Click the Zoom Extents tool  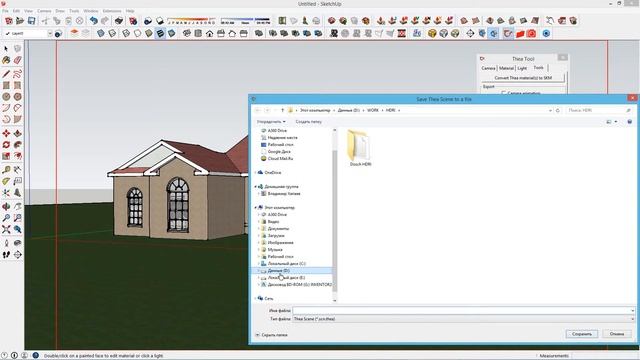tap(6, 229)
